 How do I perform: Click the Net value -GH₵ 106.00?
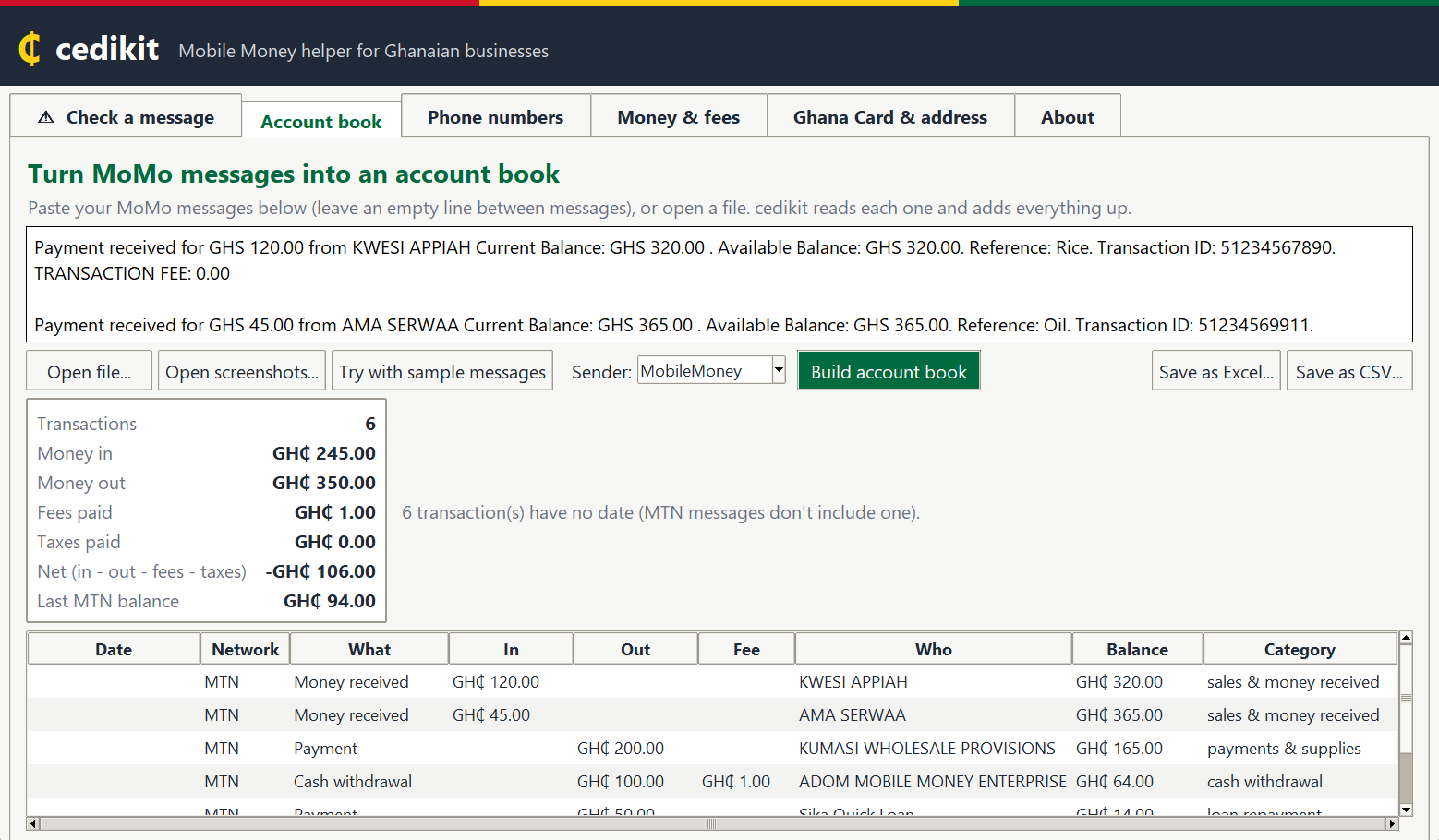[320, 571]
